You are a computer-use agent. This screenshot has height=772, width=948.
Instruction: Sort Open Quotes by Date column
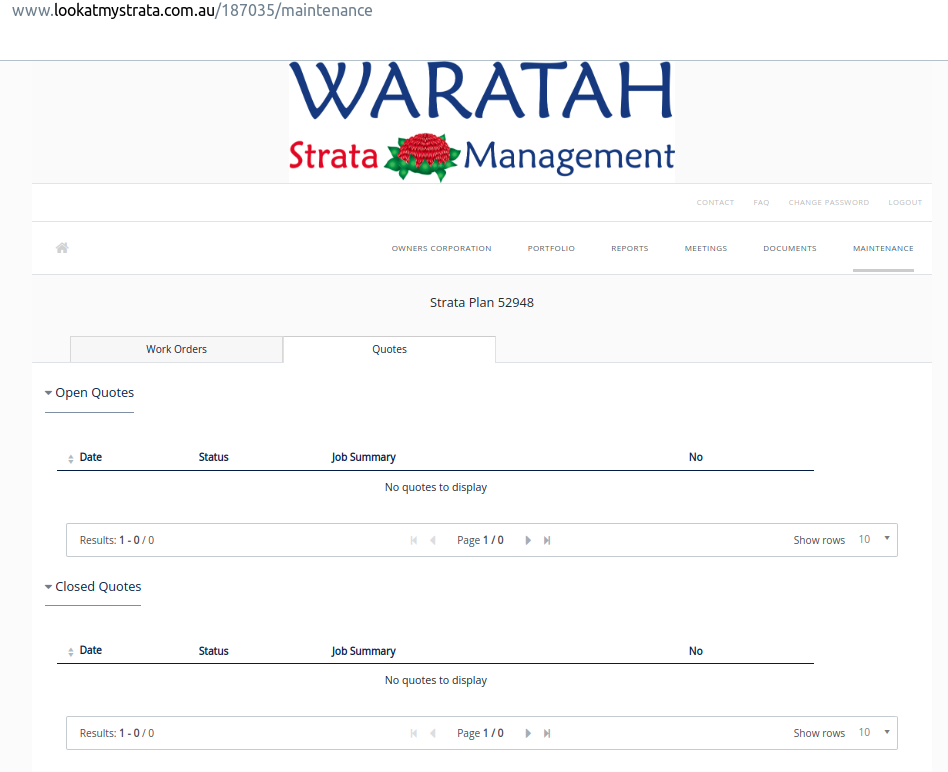coord(90,457)
